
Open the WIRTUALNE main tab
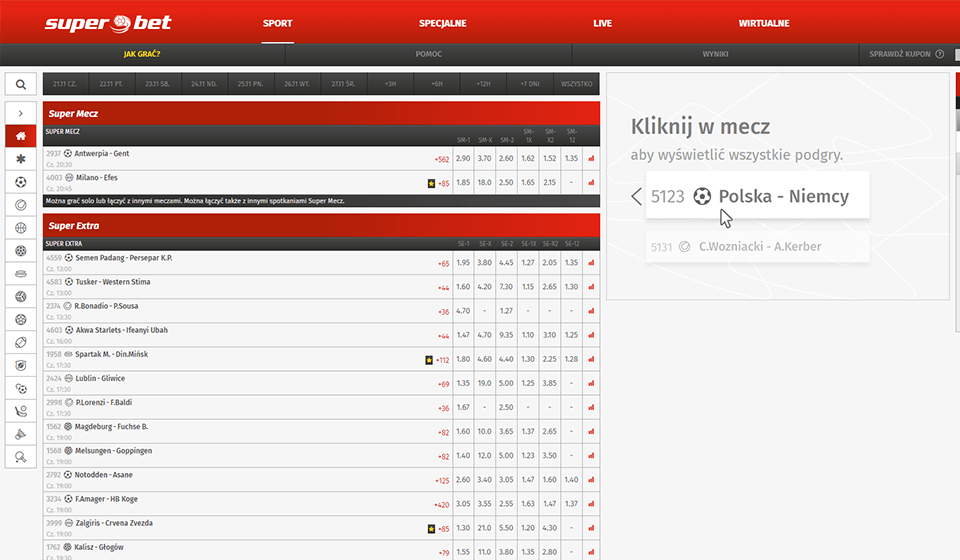pyautogui.click(x=763, y=23)
